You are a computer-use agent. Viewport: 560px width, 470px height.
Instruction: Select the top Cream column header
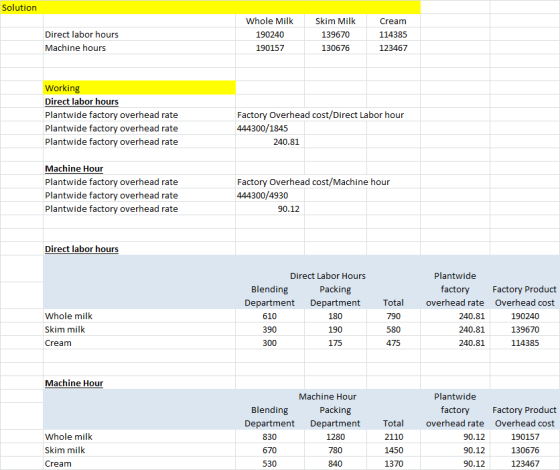pyautogui.click(x=393, y=21)
